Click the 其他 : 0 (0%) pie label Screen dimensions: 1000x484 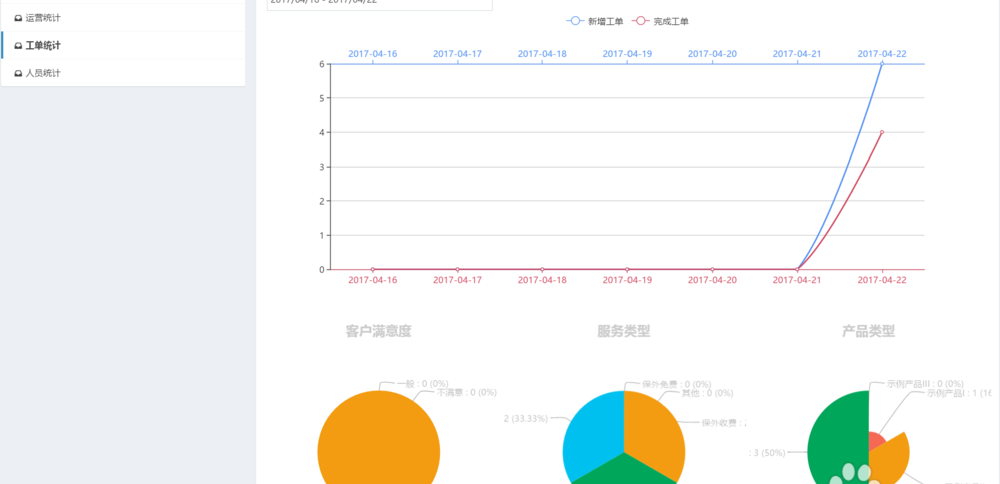[x=707, y=393]
